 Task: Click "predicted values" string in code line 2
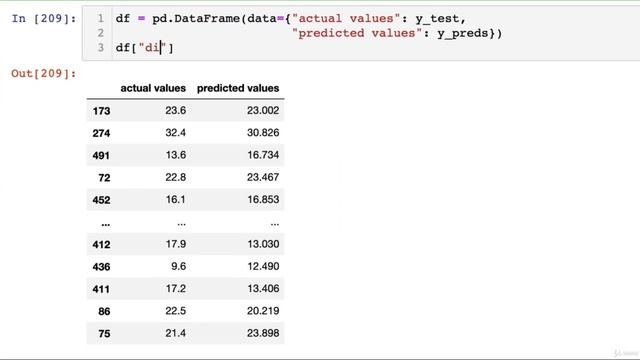[357, 33]
